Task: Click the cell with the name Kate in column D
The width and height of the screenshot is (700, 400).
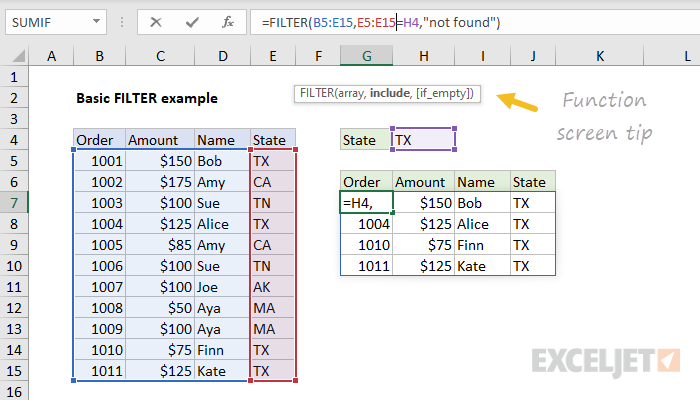Action: [x=221, y=371]
